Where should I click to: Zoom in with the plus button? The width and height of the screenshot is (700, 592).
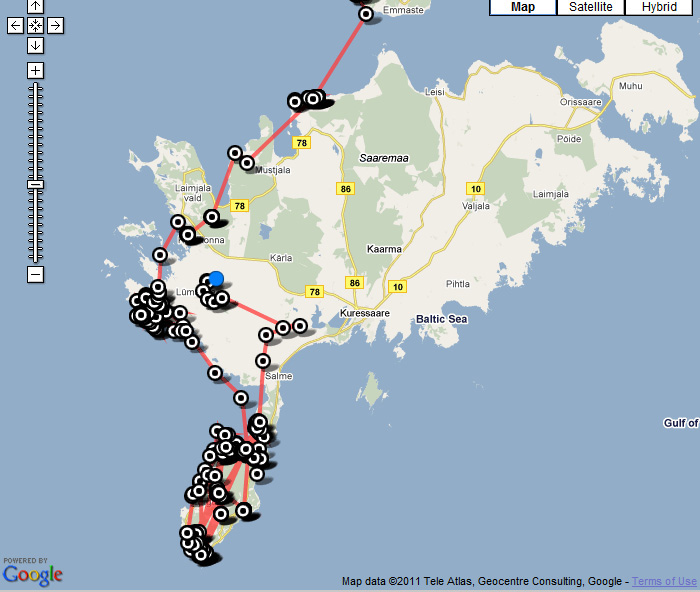point(35,70)
